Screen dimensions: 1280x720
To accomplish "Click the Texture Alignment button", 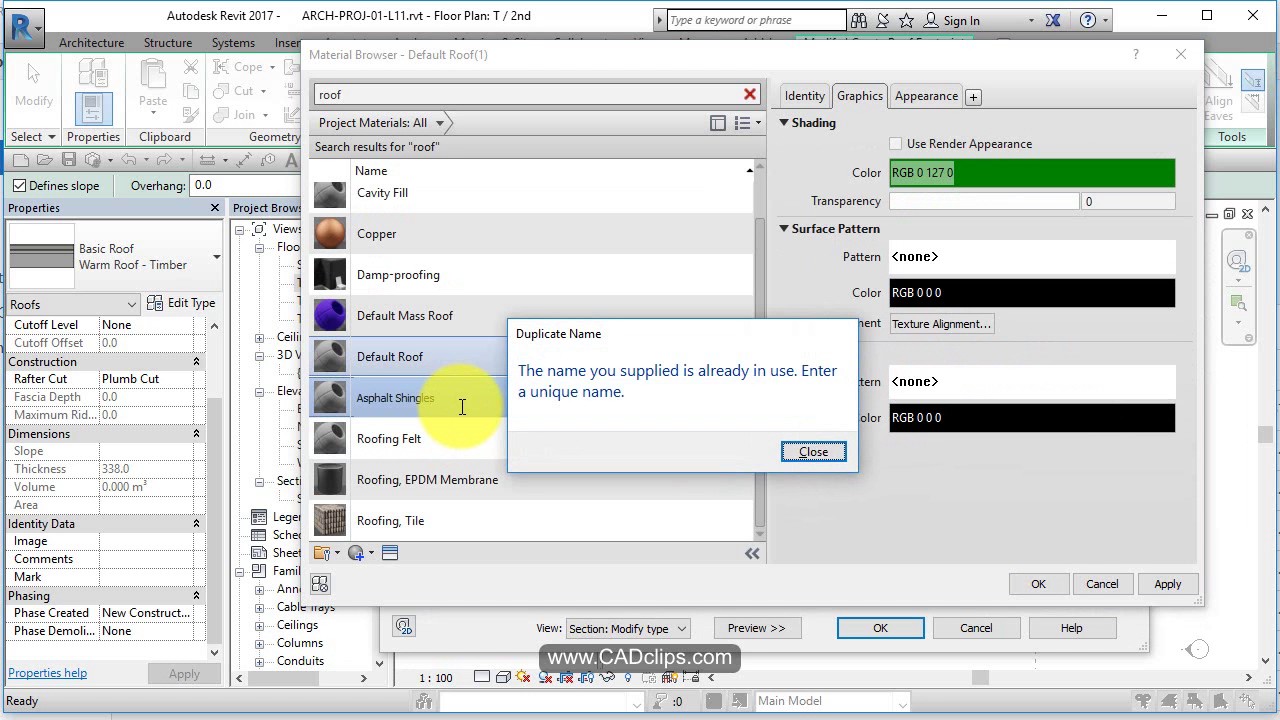I will pos(940,324).
